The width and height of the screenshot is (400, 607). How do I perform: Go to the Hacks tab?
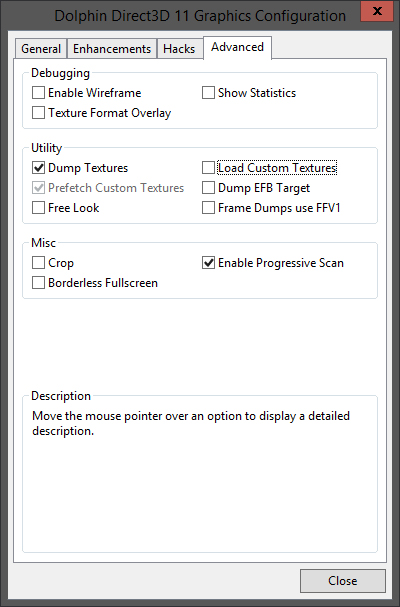(179, 49)
